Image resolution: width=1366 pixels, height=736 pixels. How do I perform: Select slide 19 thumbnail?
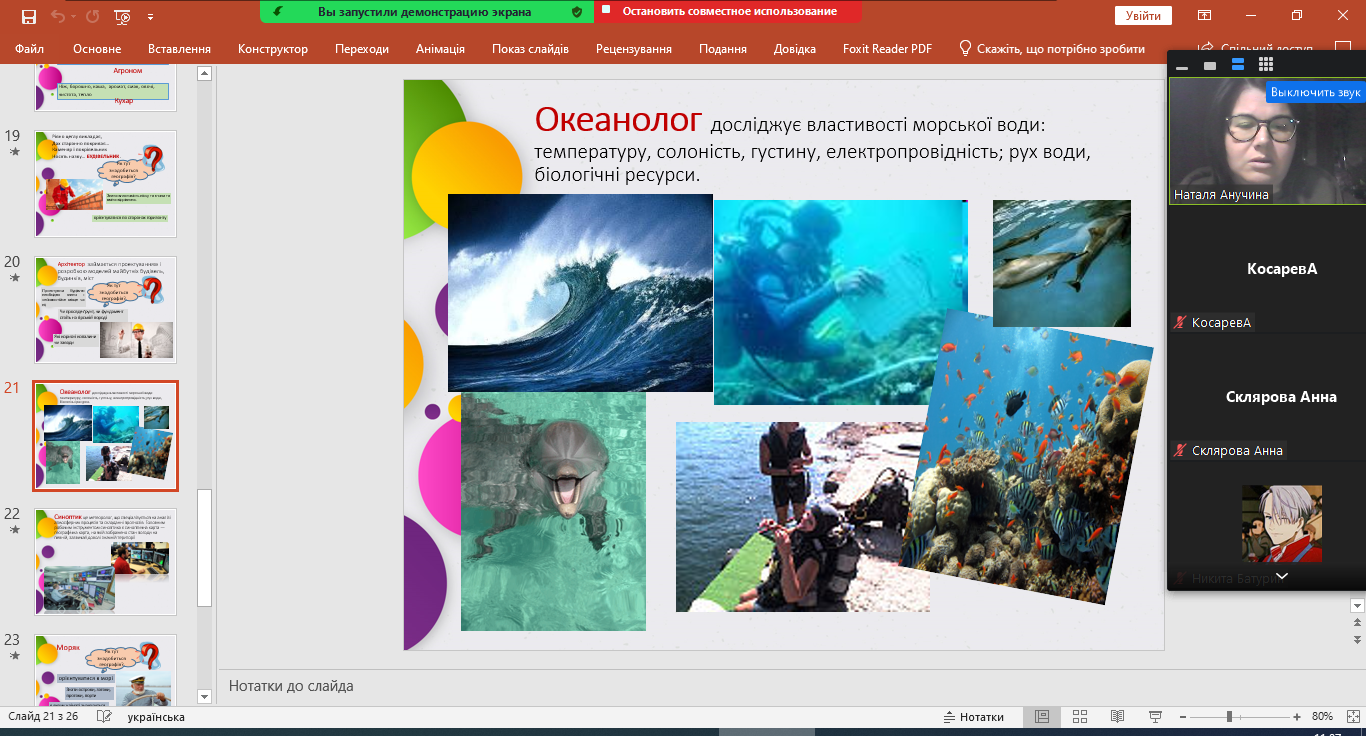click(x=105, y=183)
